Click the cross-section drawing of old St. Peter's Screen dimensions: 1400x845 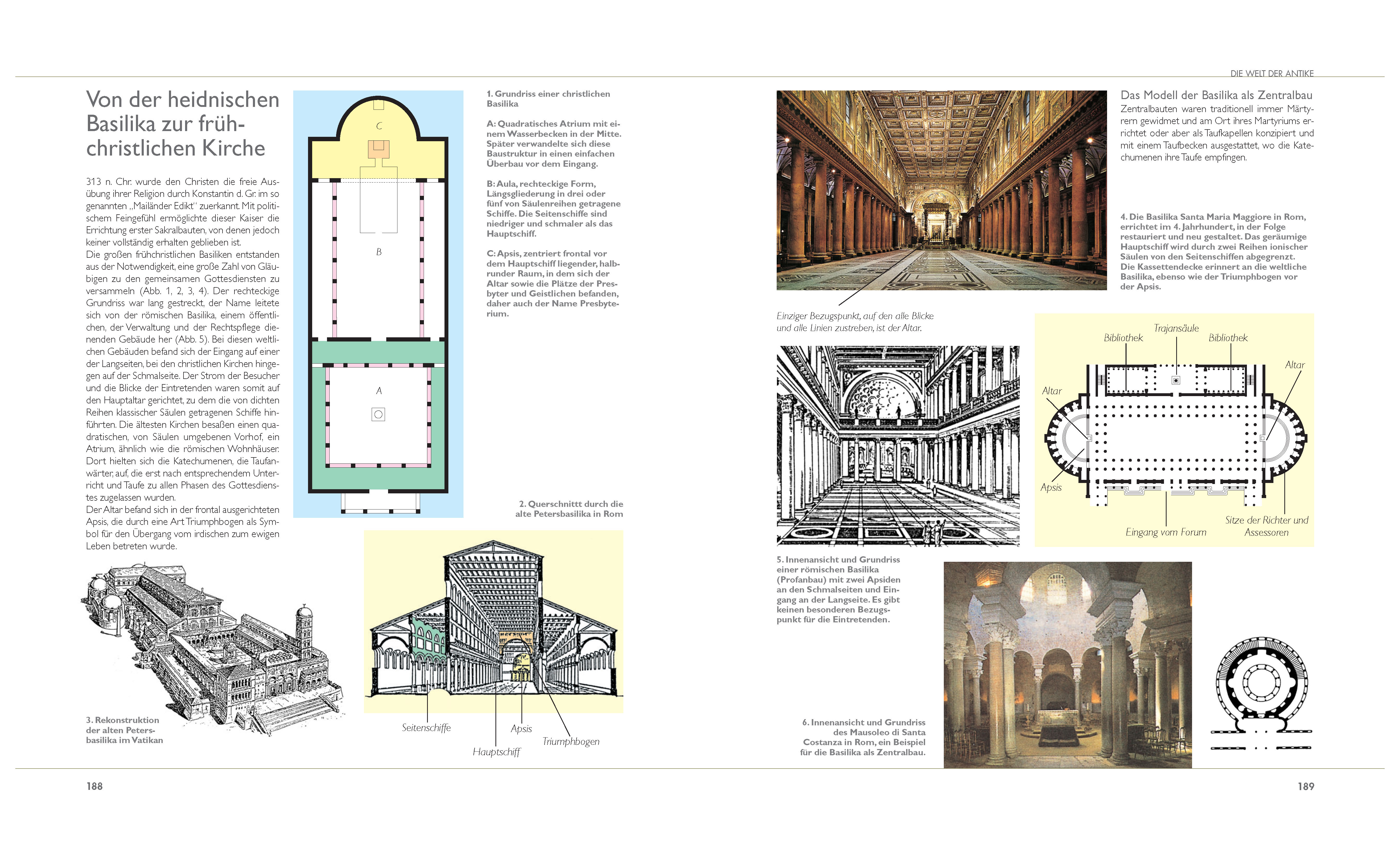(x=493, y=622)
